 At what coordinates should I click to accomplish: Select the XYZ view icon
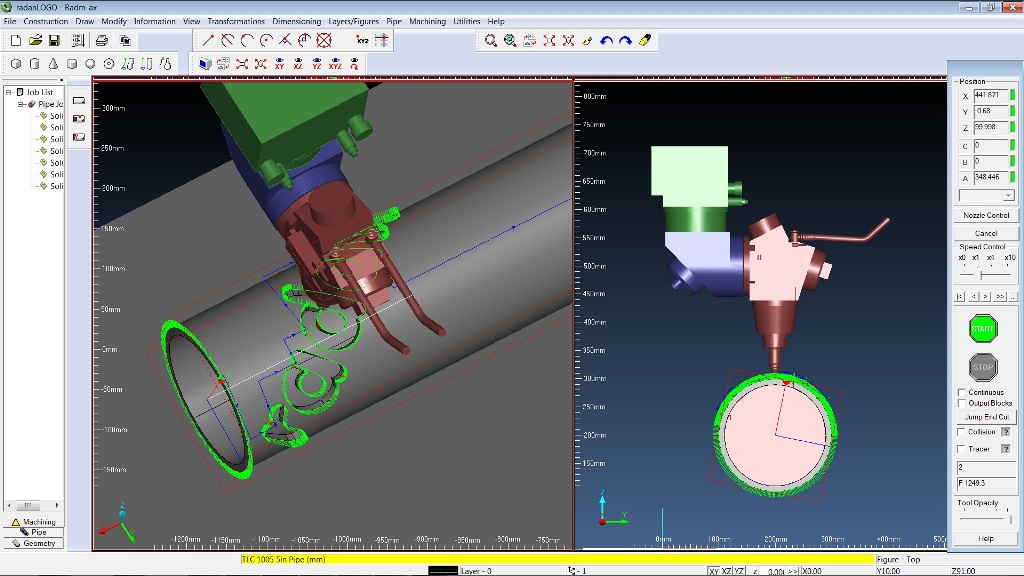(336, 64)
